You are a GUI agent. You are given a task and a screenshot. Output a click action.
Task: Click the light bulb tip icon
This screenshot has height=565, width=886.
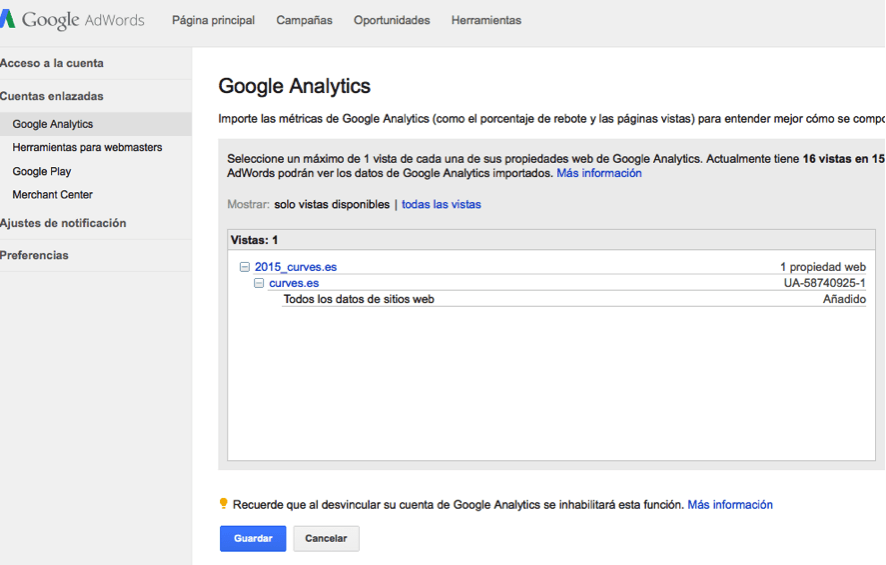tap(223, 503)
